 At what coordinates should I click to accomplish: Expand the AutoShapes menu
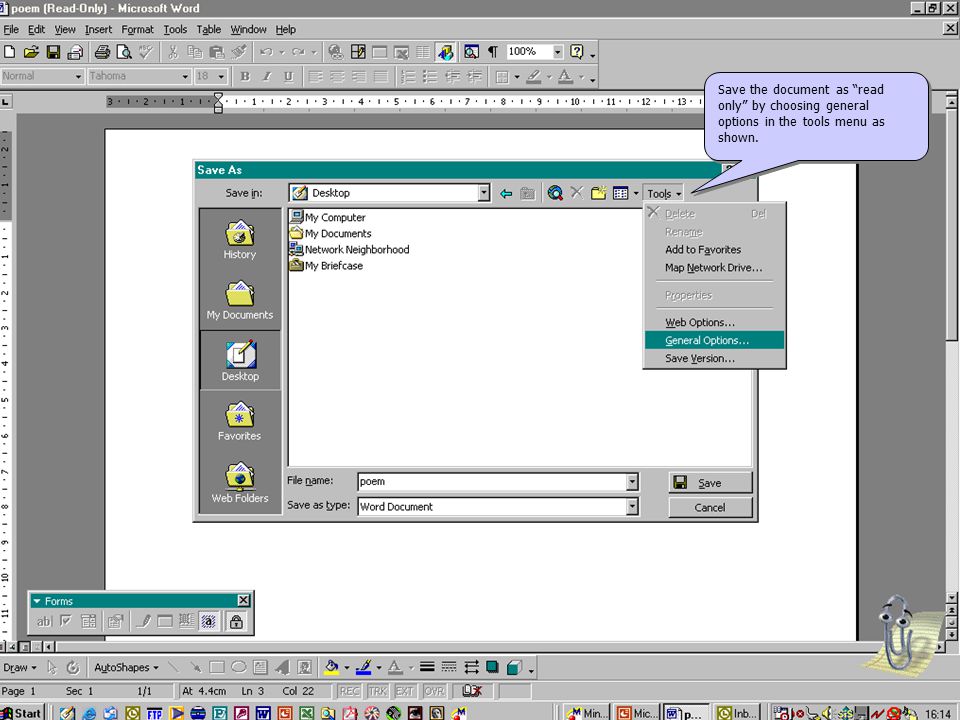point(126,667)
